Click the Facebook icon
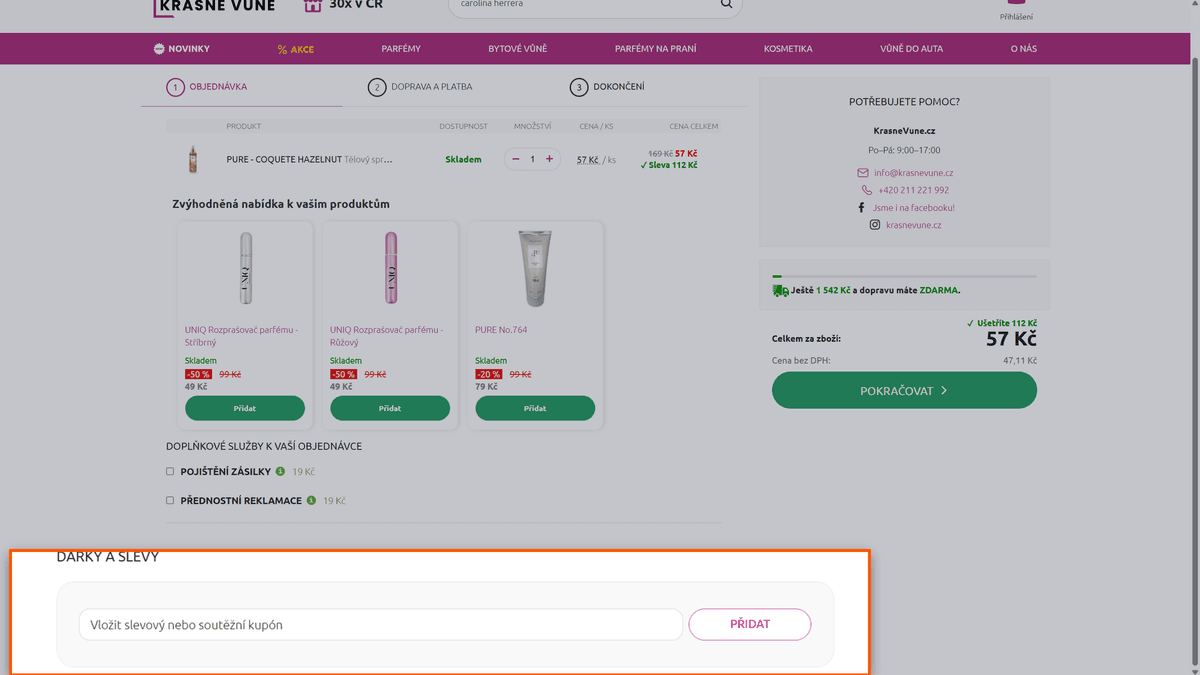The width and height of the screenshot is (1200, 675). (861, 208)
